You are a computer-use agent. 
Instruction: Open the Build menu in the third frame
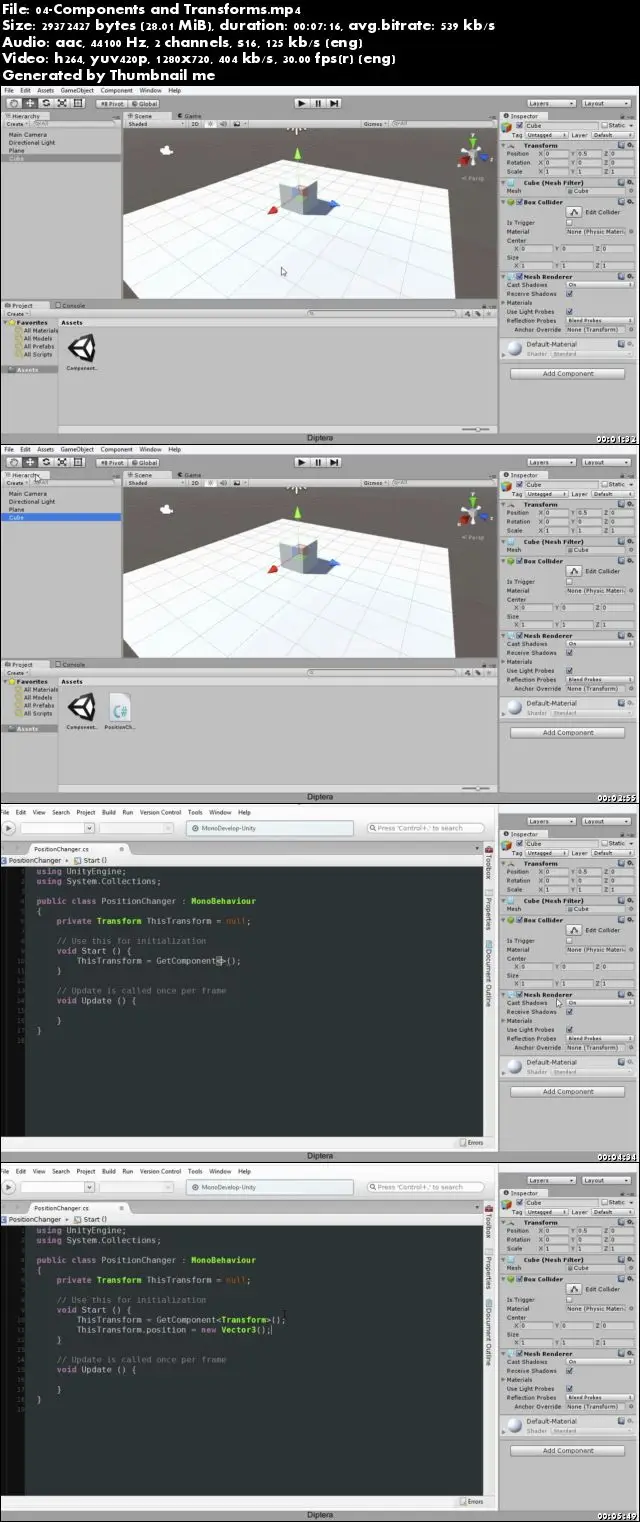pos(108,812)
